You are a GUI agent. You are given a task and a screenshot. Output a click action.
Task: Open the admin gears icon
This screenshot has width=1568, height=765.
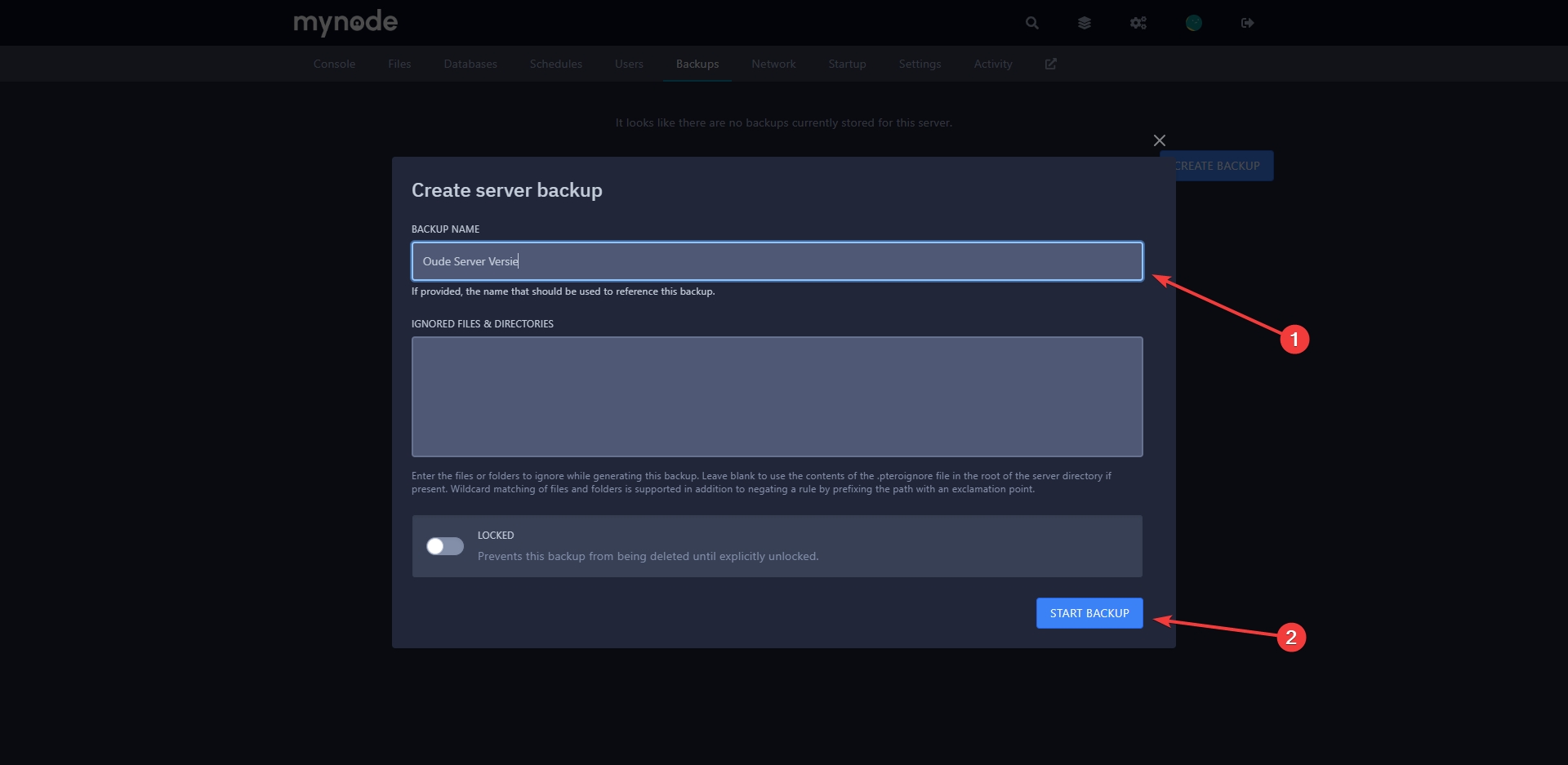click(x=1138, y=23)
